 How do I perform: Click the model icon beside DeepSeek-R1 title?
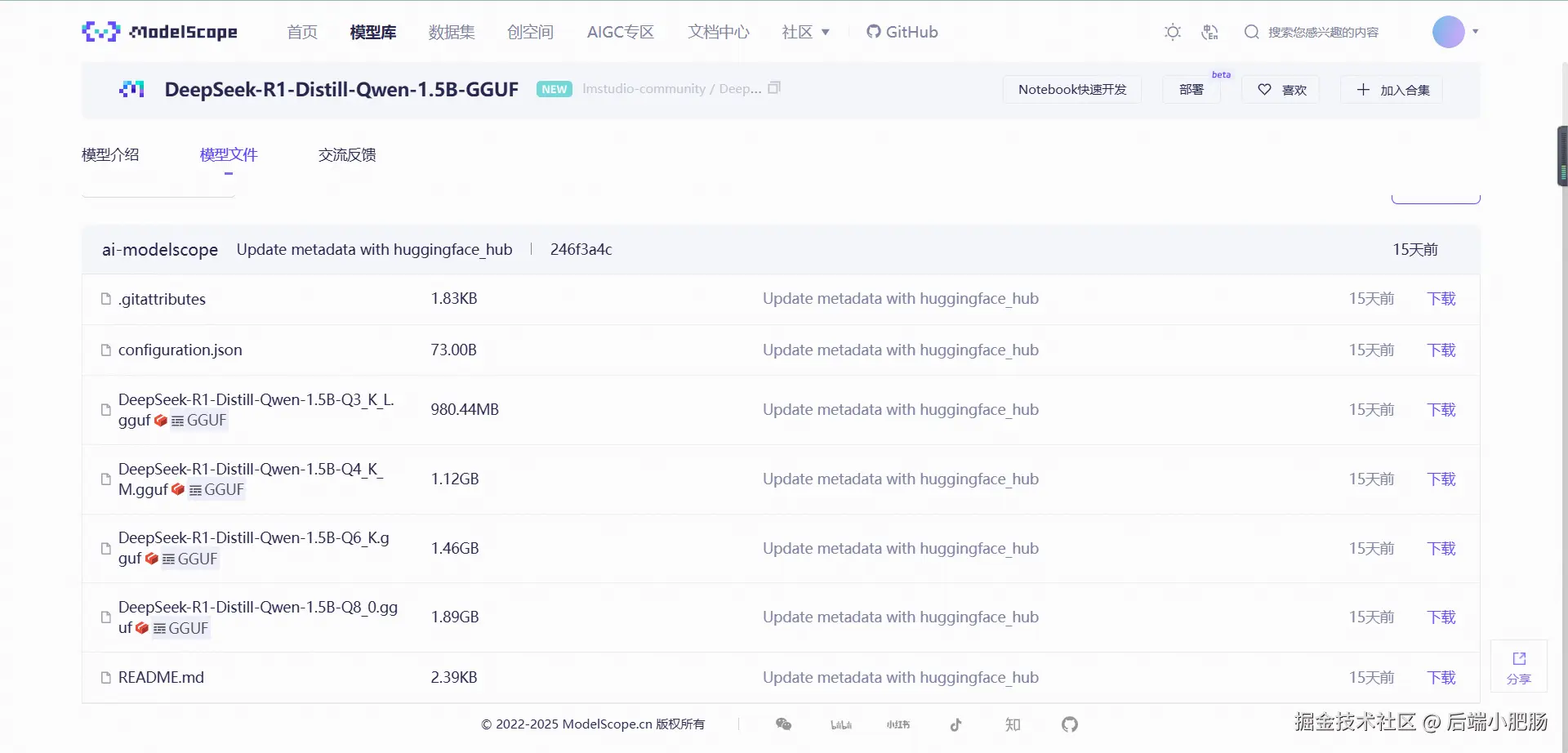click(132, 89)
